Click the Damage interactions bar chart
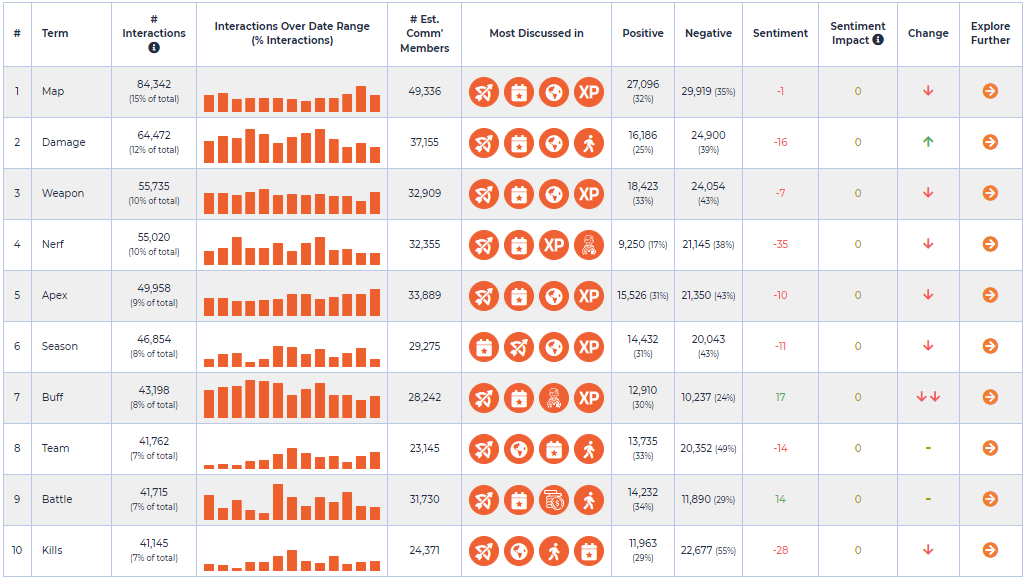This screenshot has width=1026, height=580. (292, 145)
